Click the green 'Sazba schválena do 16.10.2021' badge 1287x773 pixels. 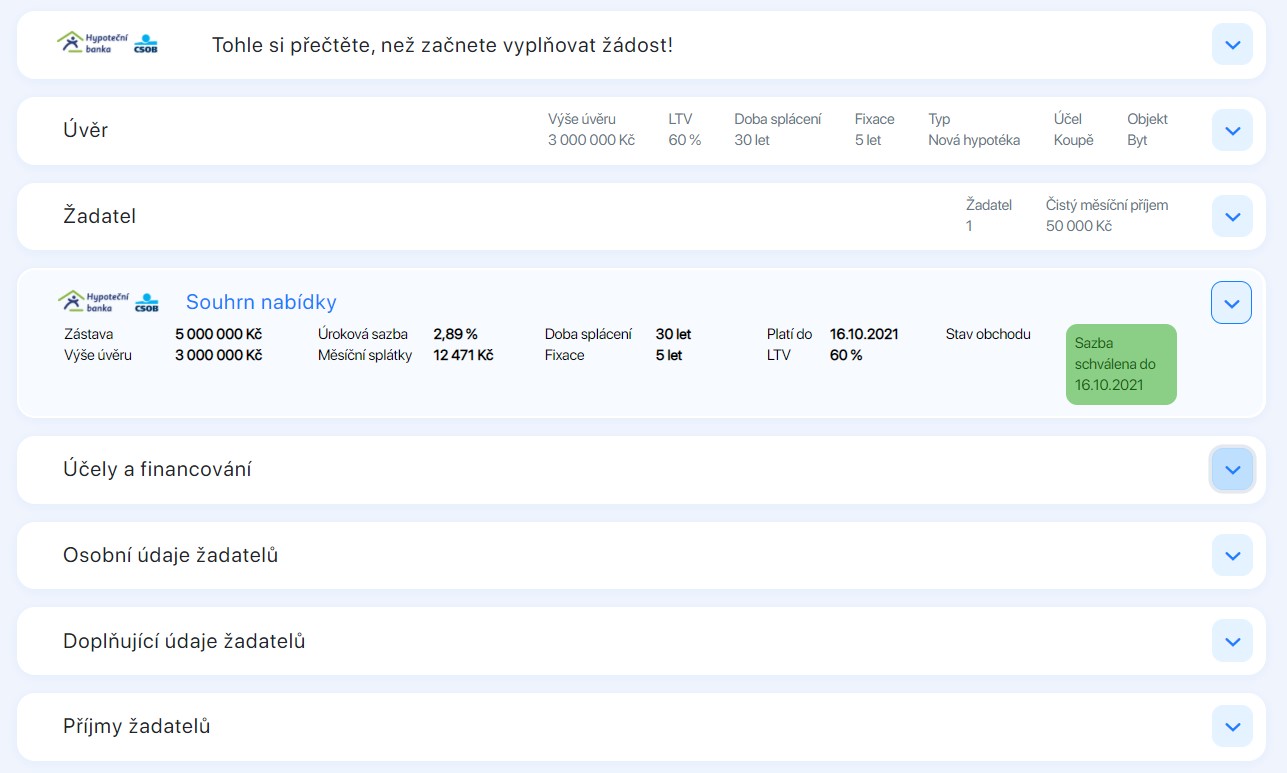click(x=1120, y=364)
